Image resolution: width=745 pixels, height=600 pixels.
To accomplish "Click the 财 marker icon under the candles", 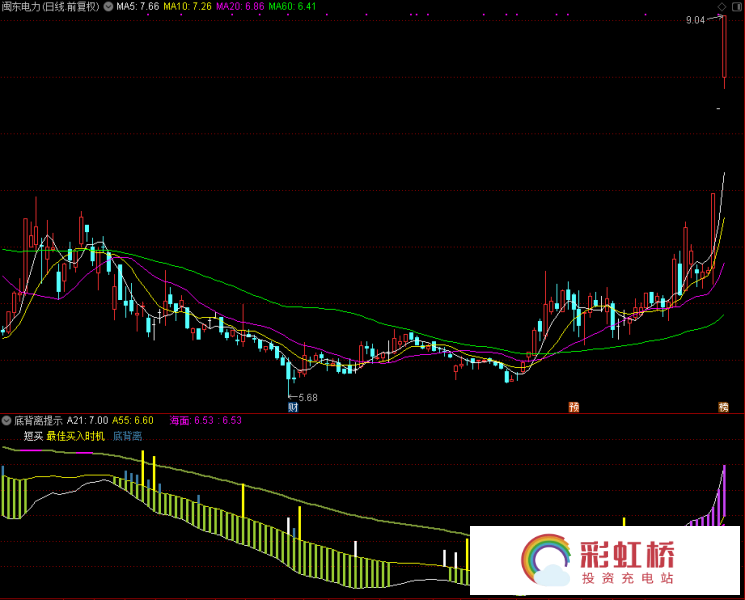I will point(293,407).
